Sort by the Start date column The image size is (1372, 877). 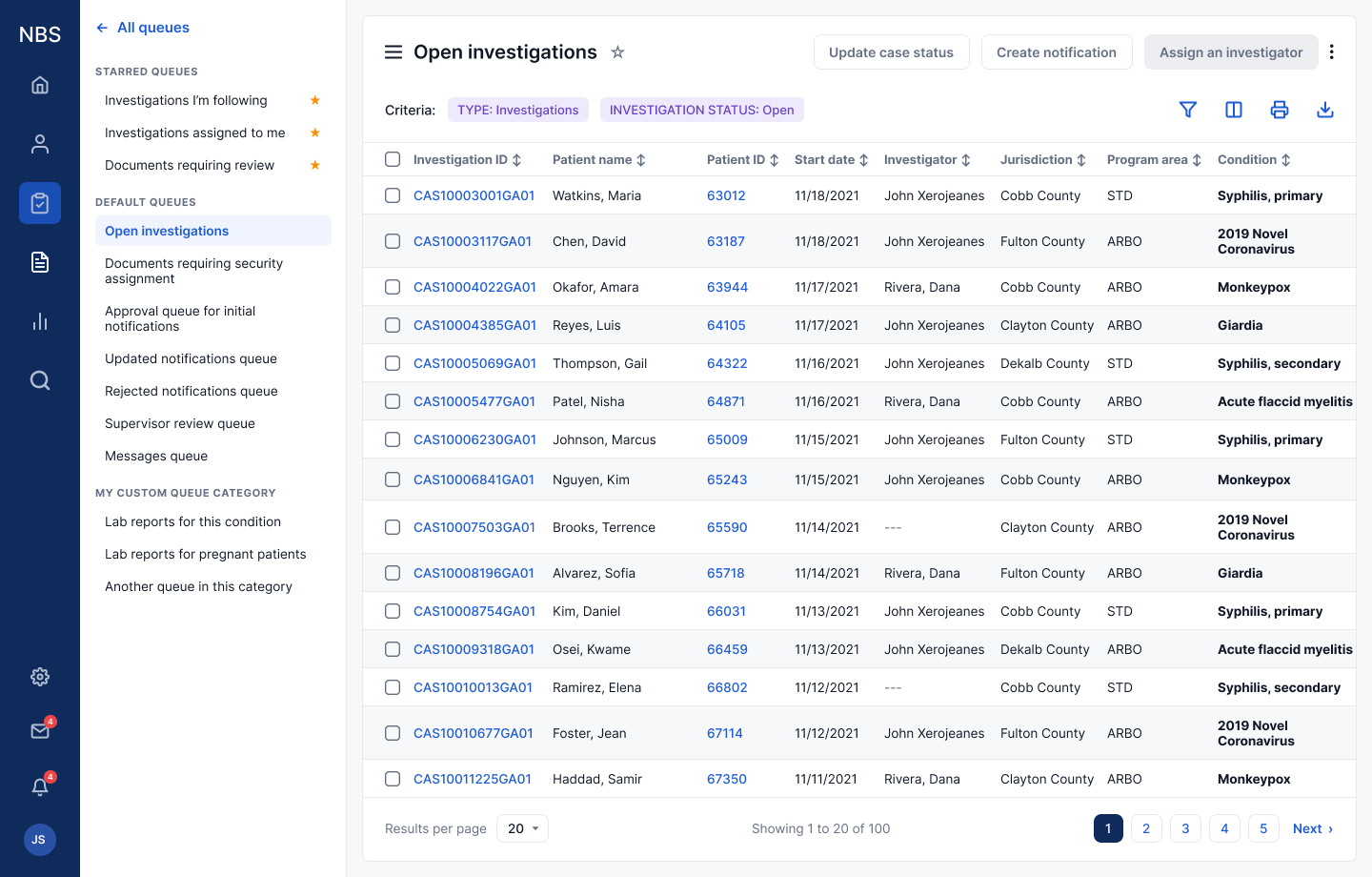(x=831, y=159)
